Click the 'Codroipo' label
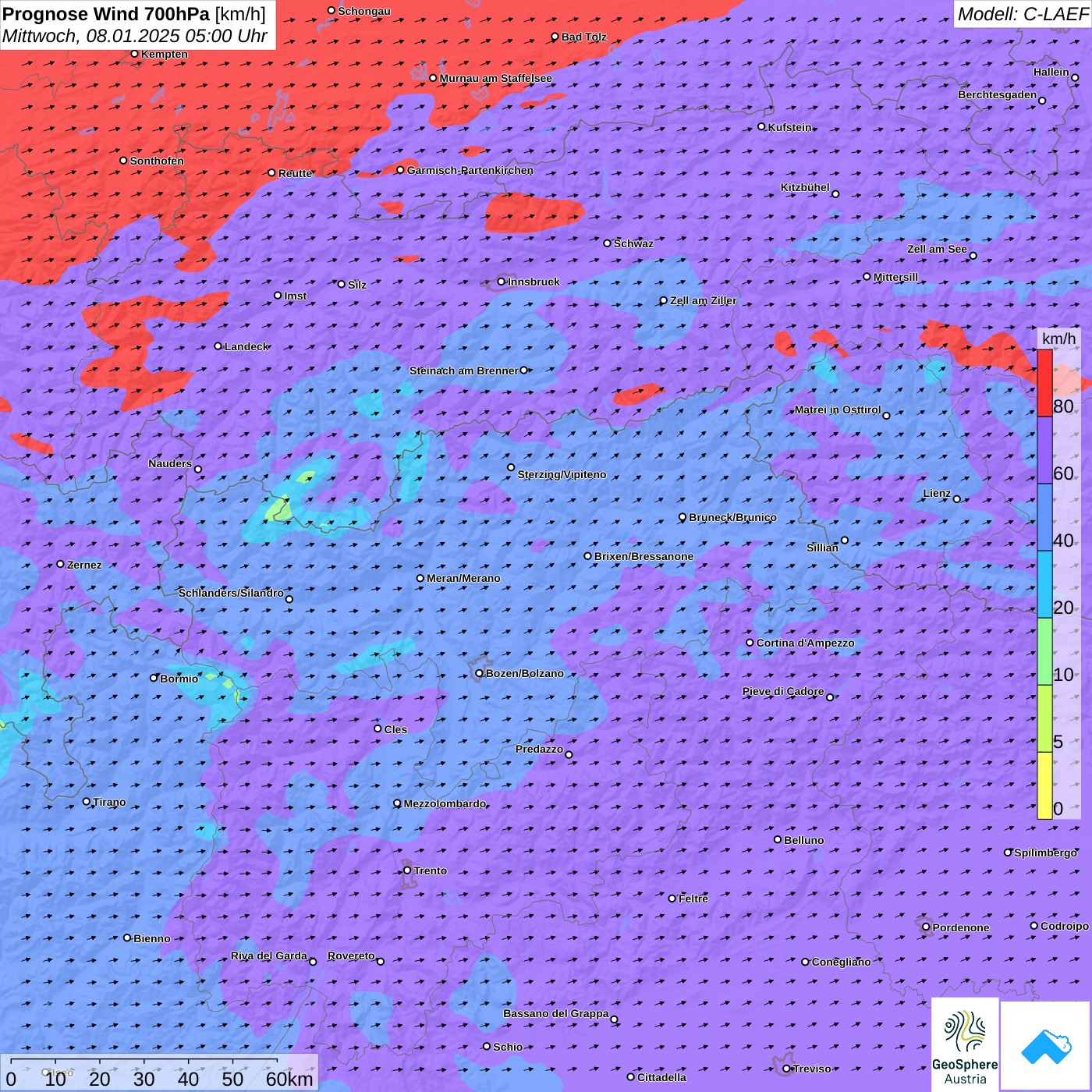The image size is (1092, 1092). coord(1065,926)
